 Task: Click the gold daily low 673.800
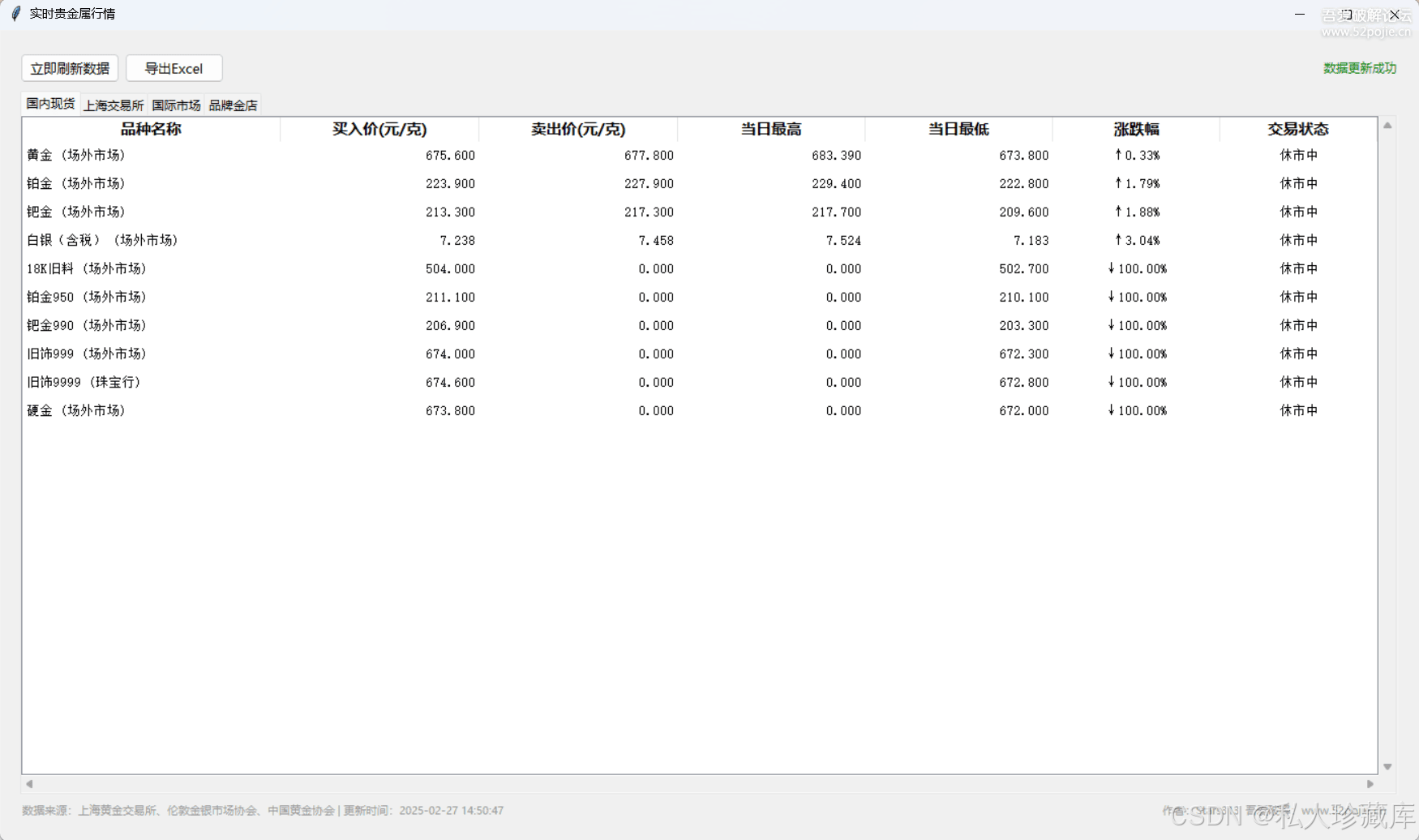point(1023,155)
